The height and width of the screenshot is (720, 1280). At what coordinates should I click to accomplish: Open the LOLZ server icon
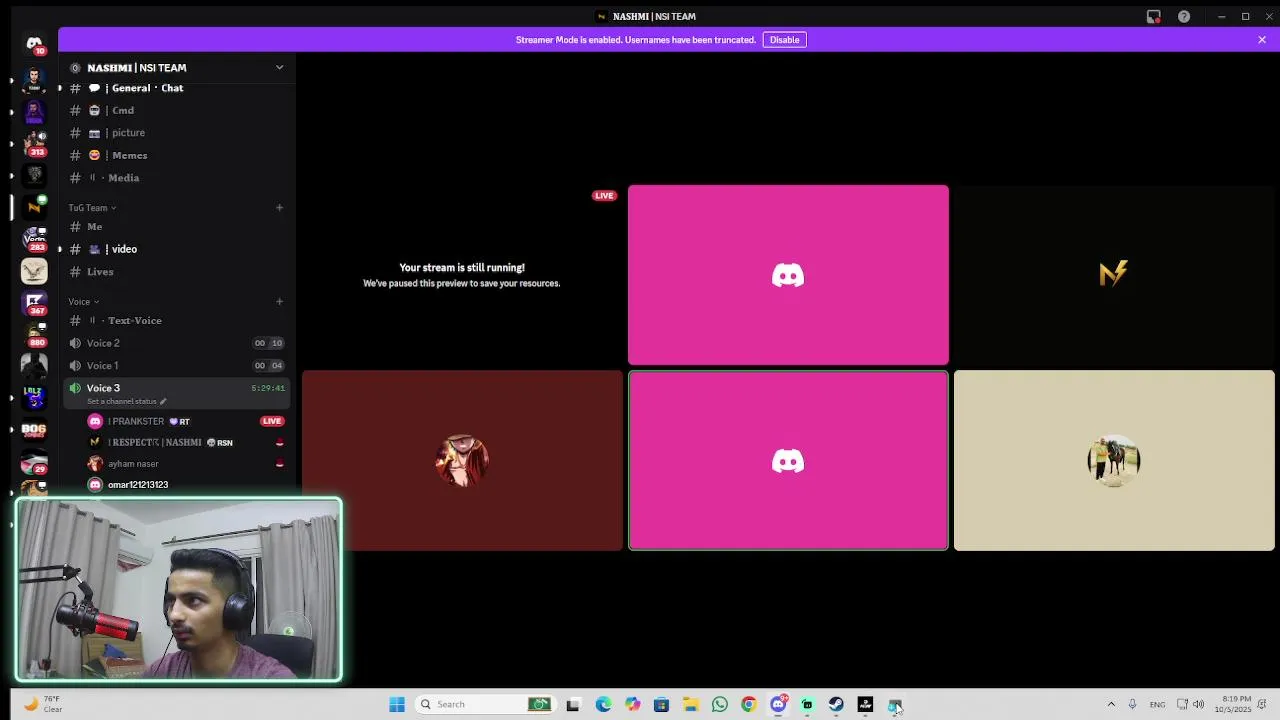click(34, 398)
